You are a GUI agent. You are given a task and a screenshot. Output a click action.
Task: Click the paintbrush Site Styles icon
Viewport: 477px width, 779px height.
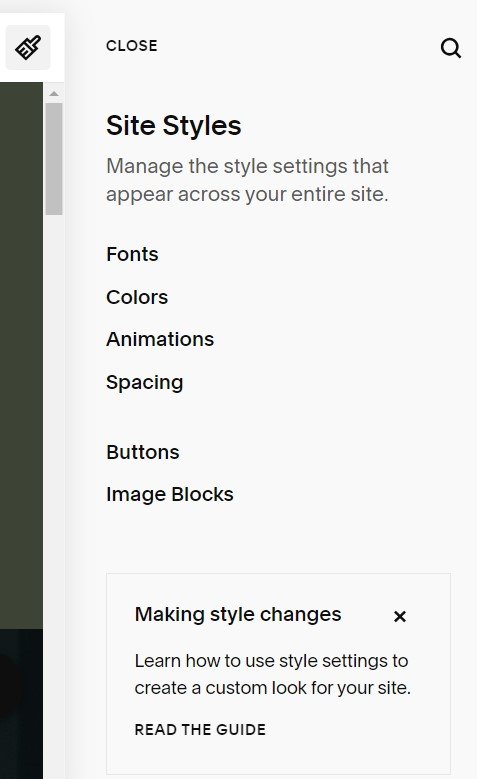pos(28,48)
